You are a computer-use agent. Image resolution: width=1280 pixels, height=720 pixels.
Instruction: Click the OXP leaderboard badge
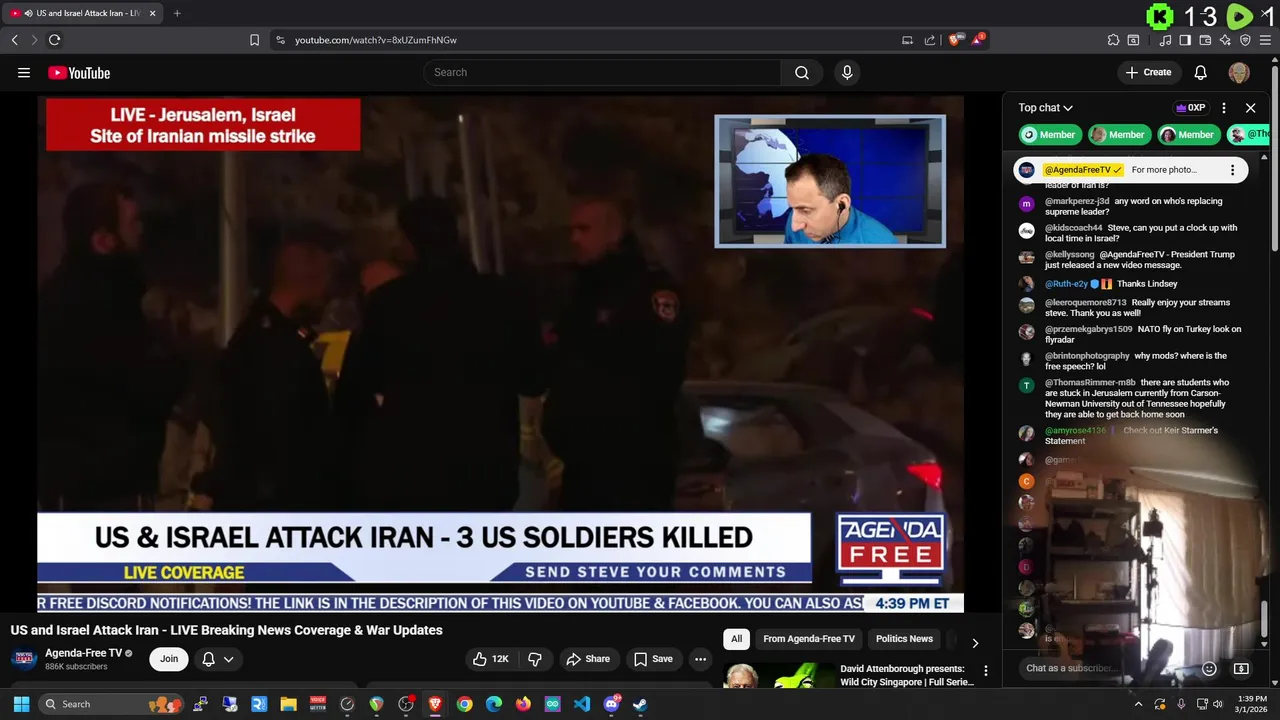tap(1191, 108)
